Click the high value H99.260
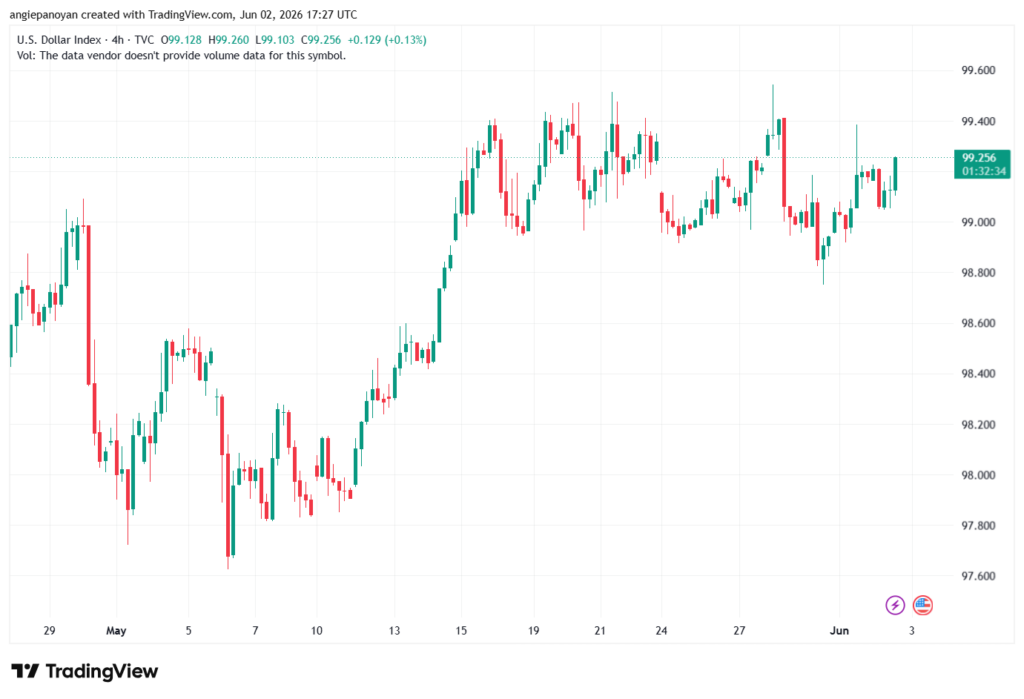The height and width of the screenshot is (699, 1024). [229, 40]
